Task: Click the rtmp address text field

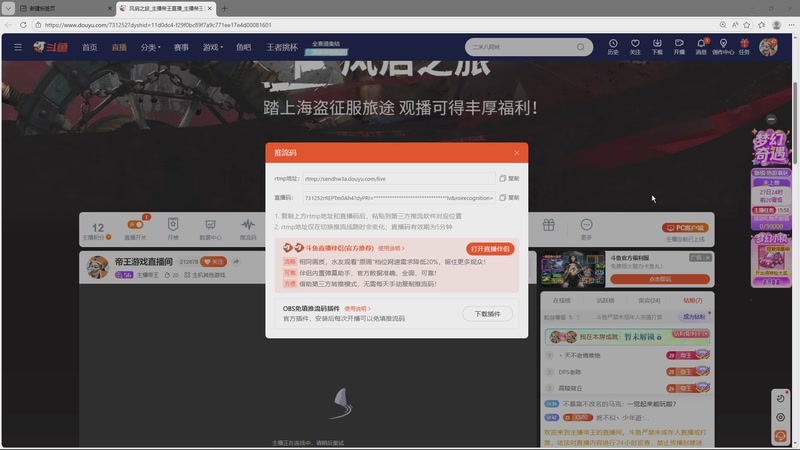Action: click(x=398, y=179)
